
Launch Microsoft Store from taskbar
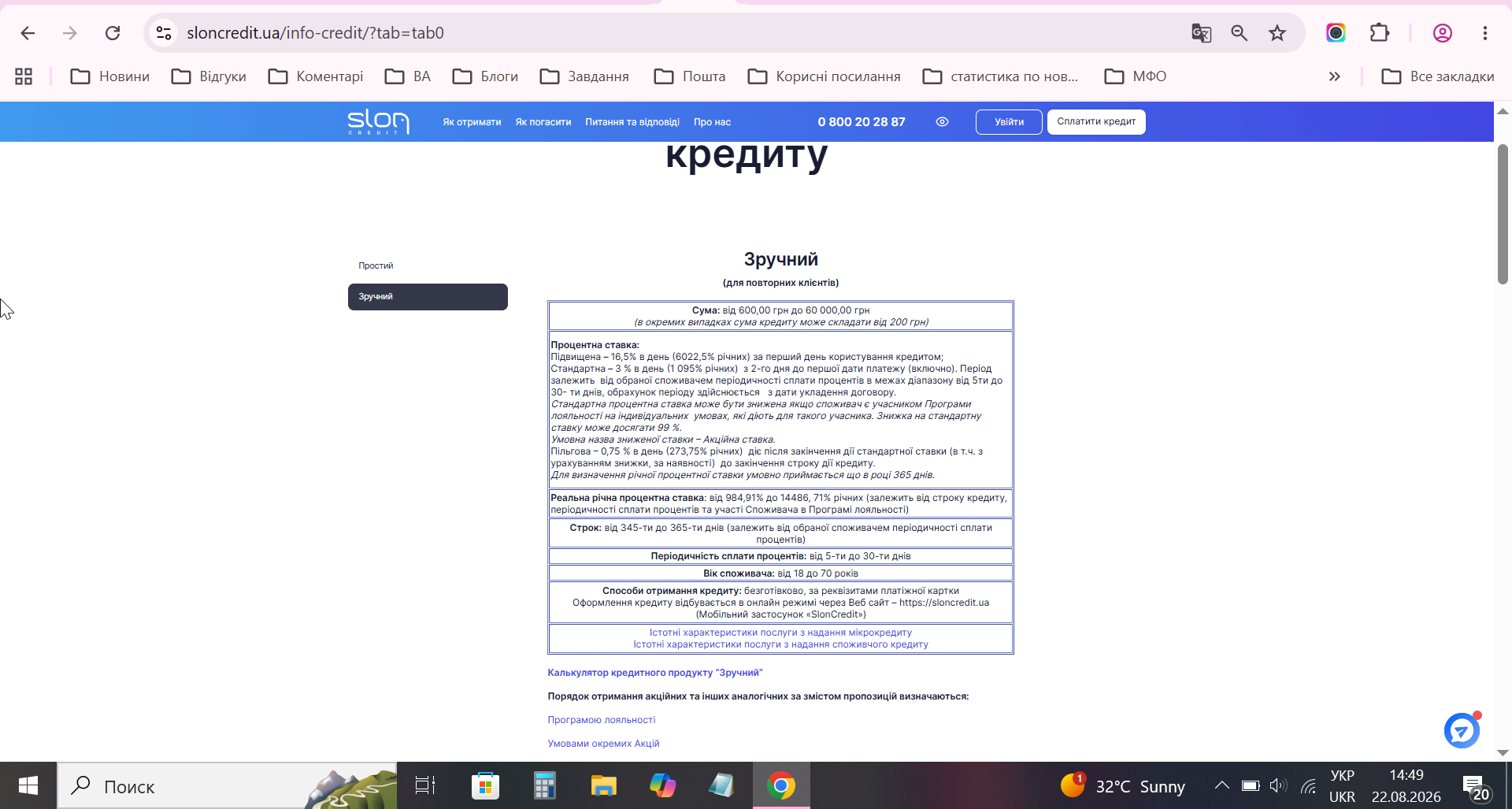(x=485, y=785)
